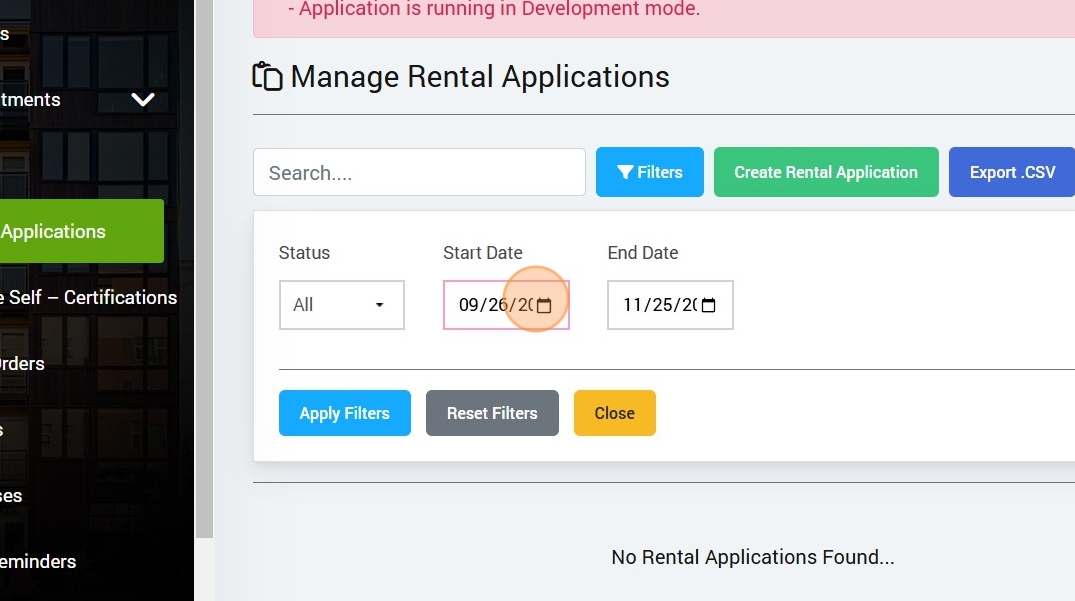Open the End Date calendar picker icon
Image resolution: width=1075 pixels, height=601 pixels.
[709, 306]
